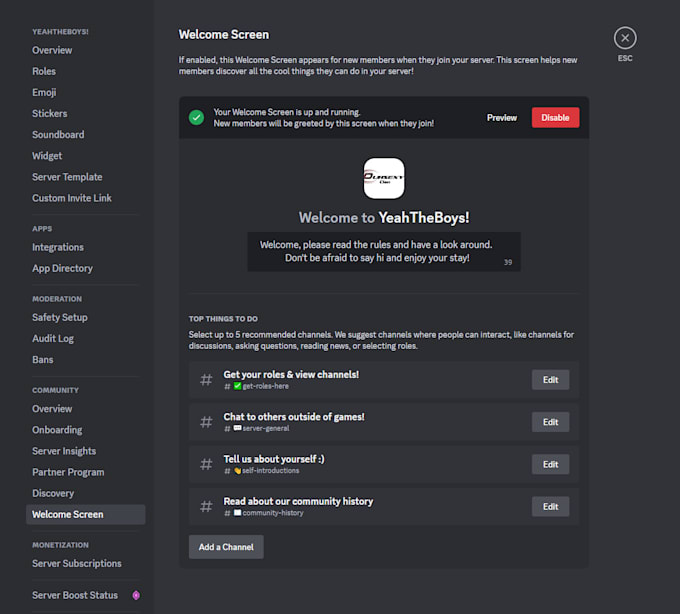Open the Roles settings page
This screenshot has height=614, width=680.
tap(44, 71)
